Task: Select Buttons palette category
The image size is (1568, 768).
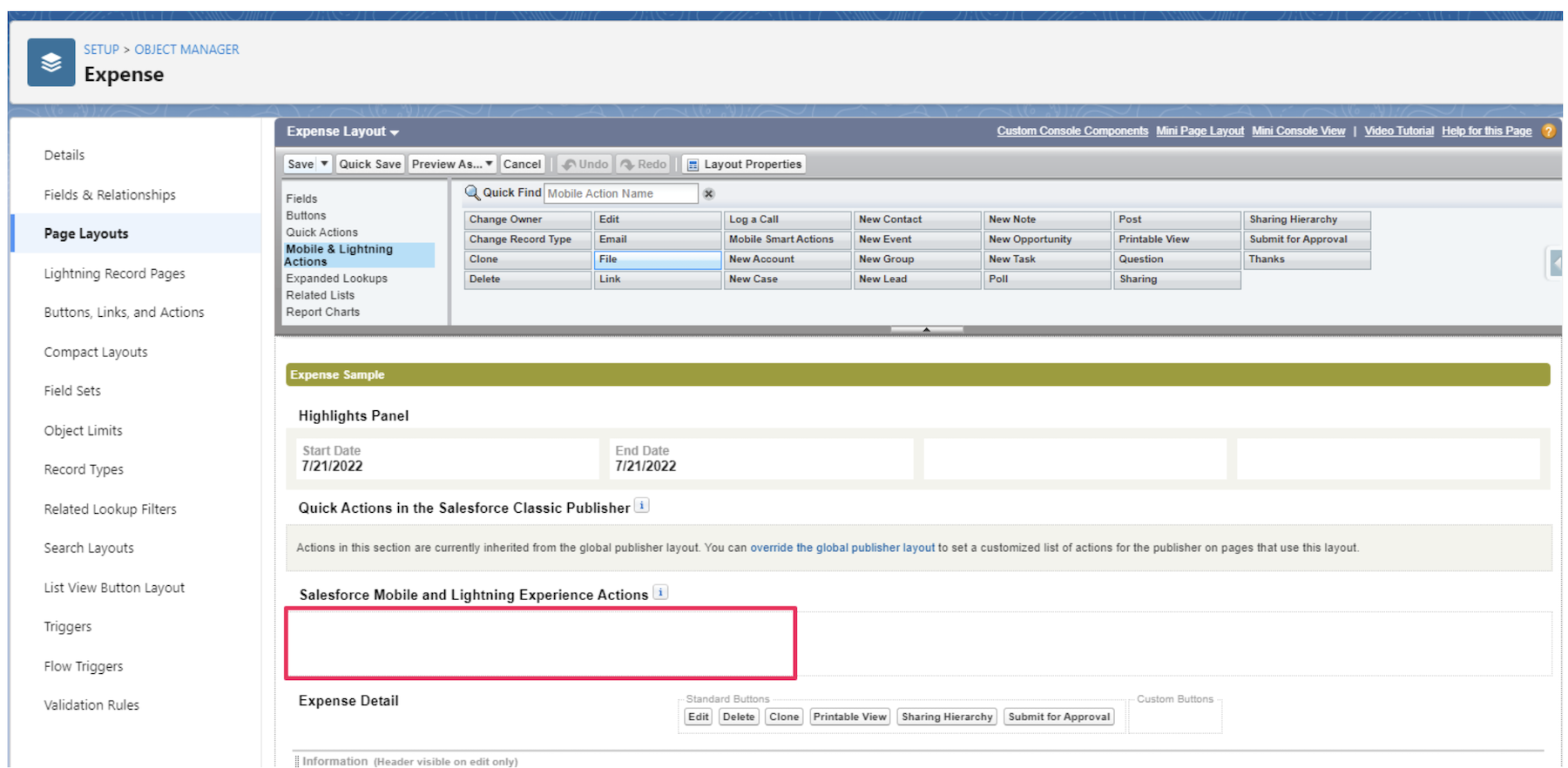Action: coord(306,215)
